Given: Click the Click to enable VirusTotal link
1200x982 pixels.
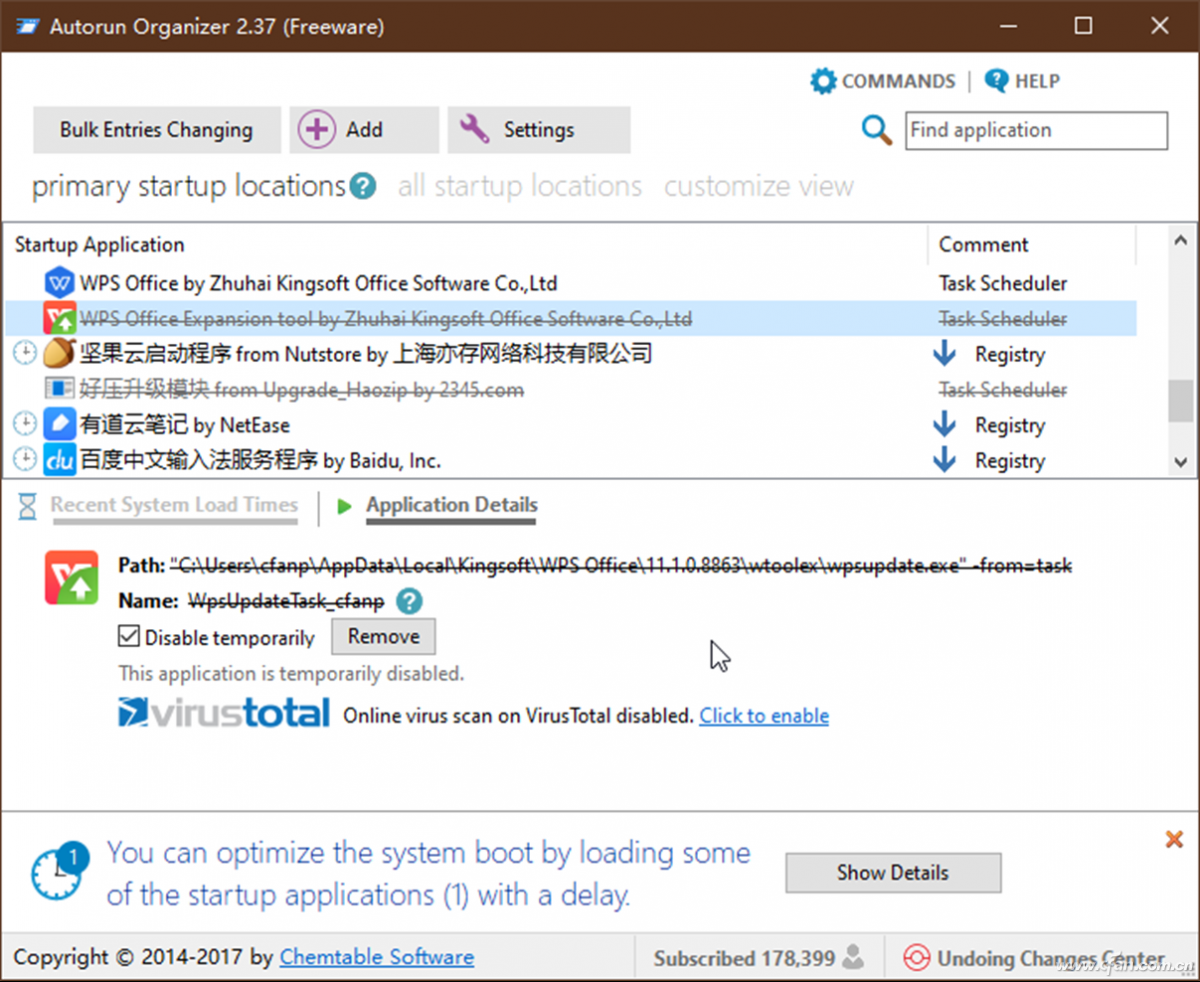Looking at the screenshot, I should tap(764, 716).
